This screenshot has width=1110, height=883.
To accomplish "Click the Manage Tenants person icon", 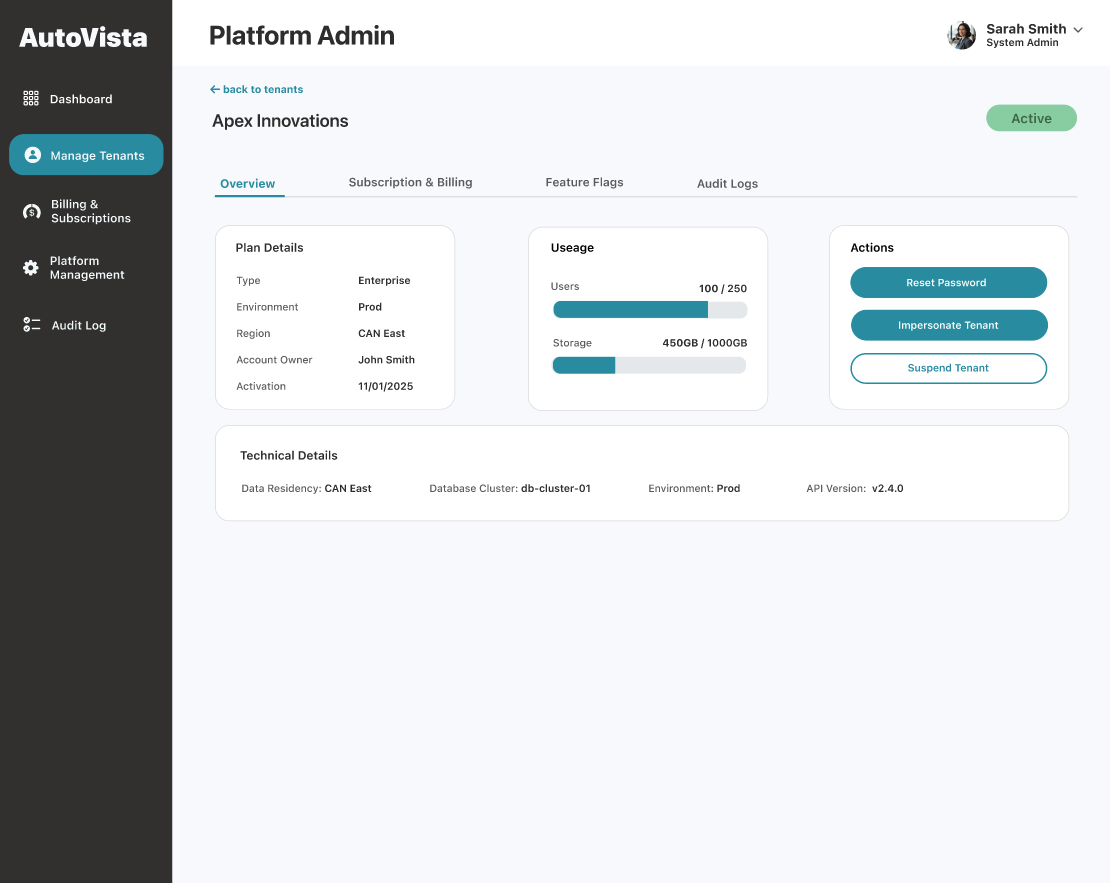I will [x=32, y=155].
